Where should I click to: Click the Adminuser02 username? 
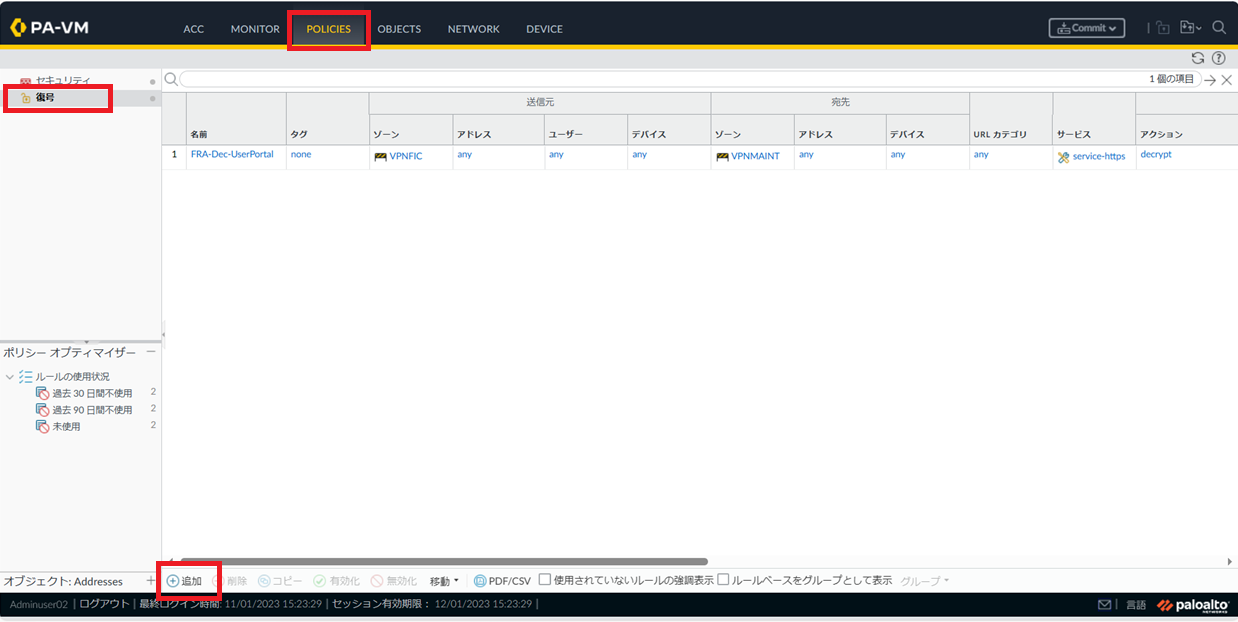pos(38,604)
